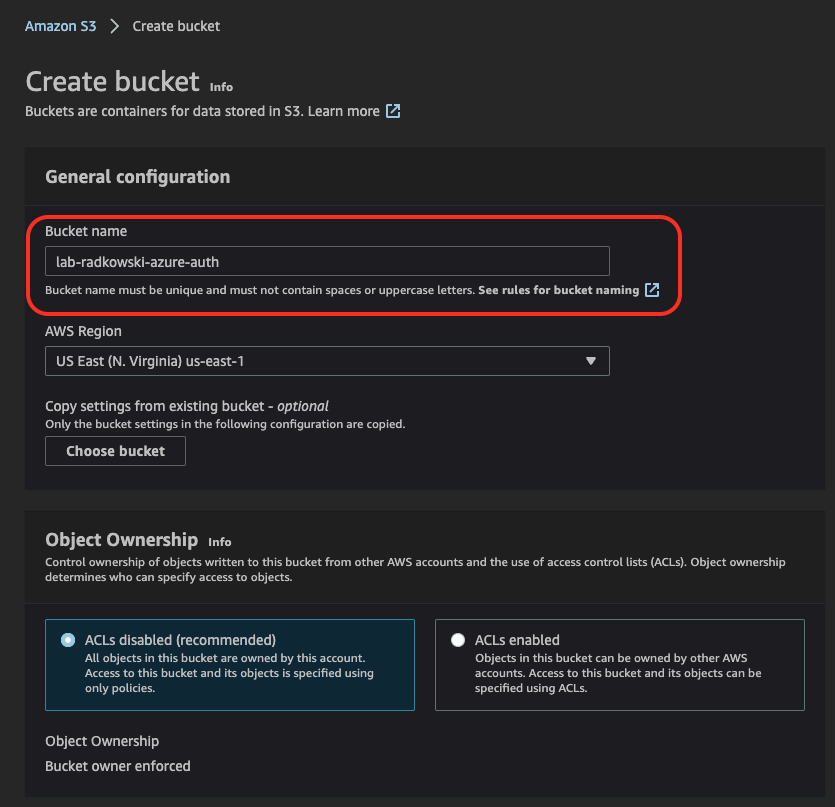The image size is (835, 807).
Task: Click external link icon after bucket naming rules
Action: [652, 290]
